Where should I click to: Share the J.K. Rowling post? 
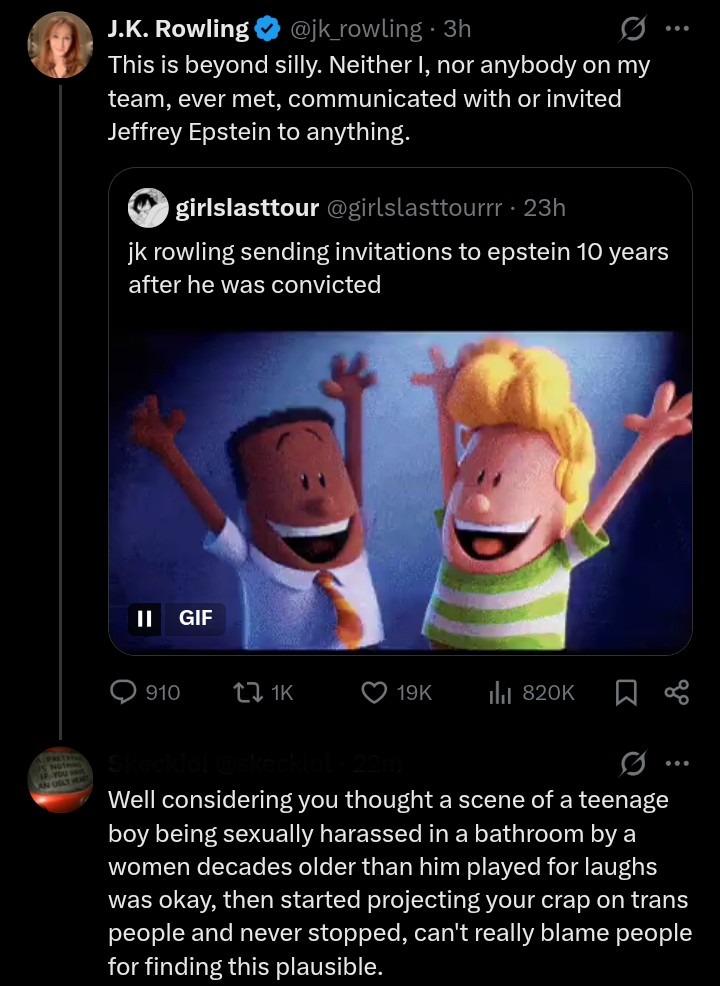677,692
